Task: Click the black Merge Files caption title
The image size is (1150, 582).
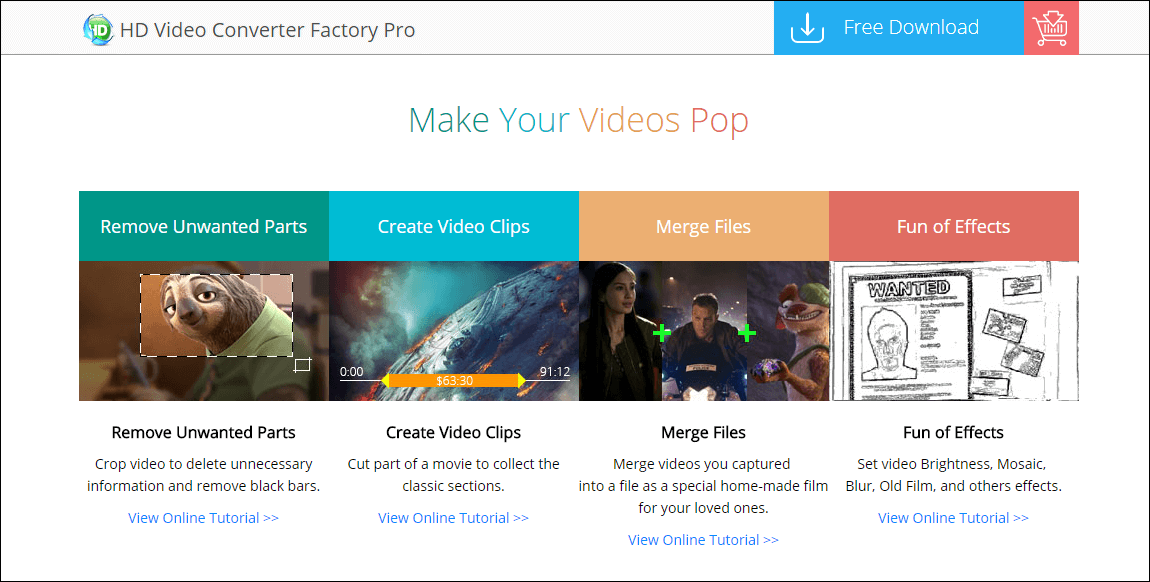Action: [x=703, y=432]
